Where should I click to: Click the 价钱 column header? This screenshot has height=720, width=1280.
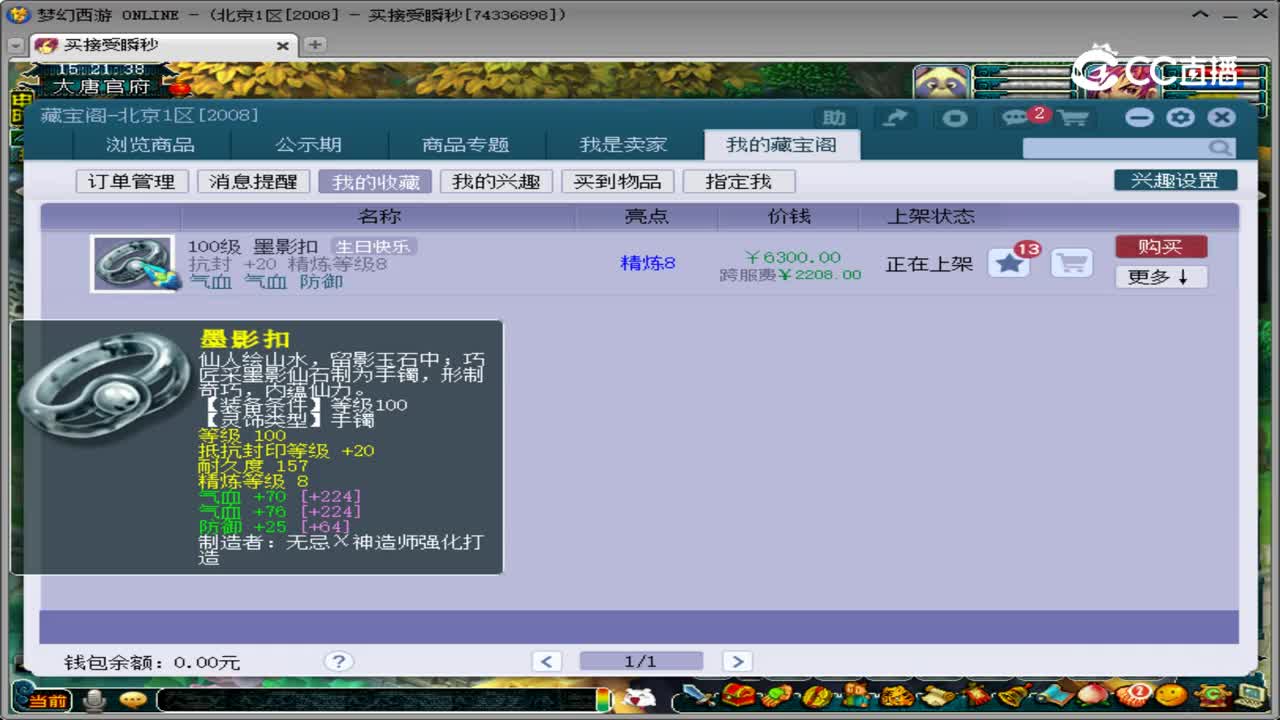[x=789, y=216]
